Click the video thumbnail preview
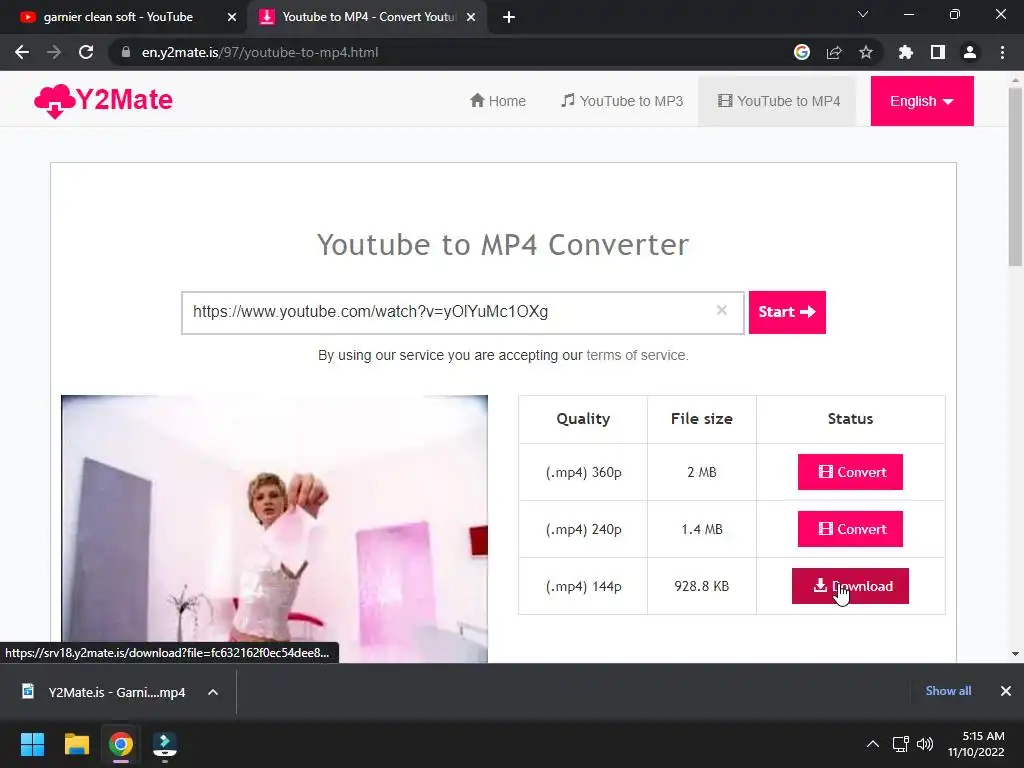This screenshot has width=1024, height=768. [274, 529]
